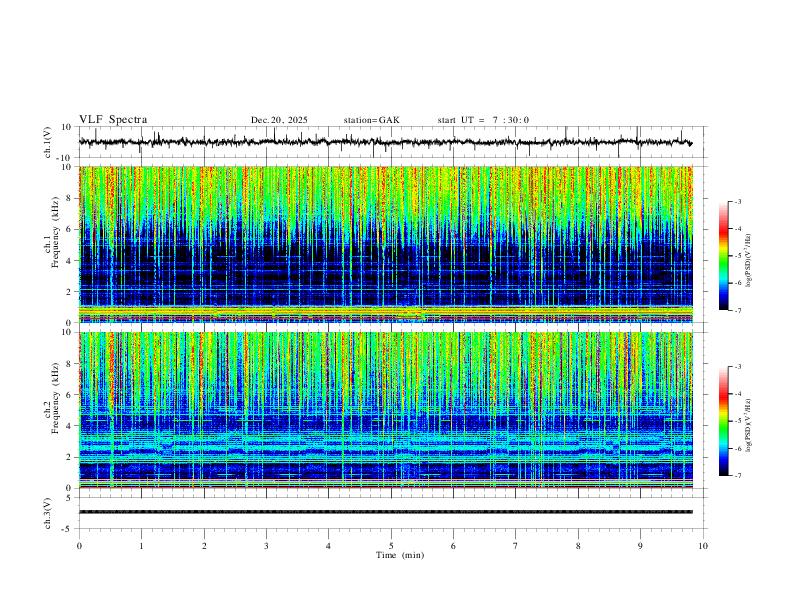Click the ch.3 flat black signal trace
This screenshot has height=612, width=792.
pyautogui.click(x=385, y=512)
